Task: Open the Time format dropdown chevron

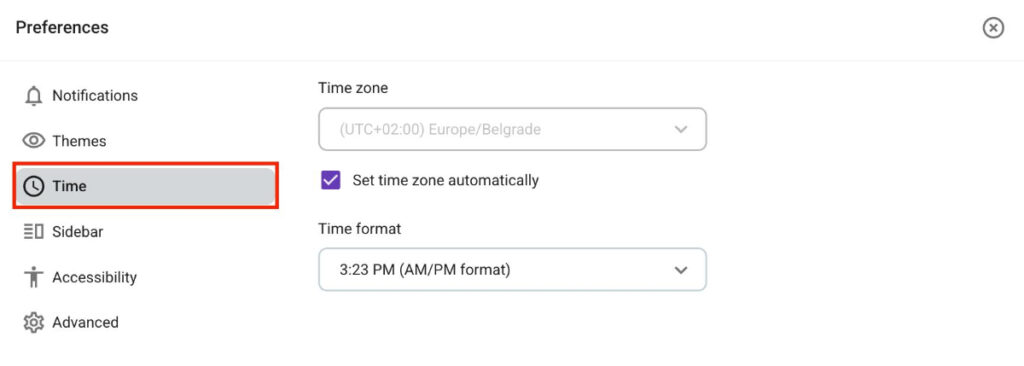Action: tap(681, 269)
